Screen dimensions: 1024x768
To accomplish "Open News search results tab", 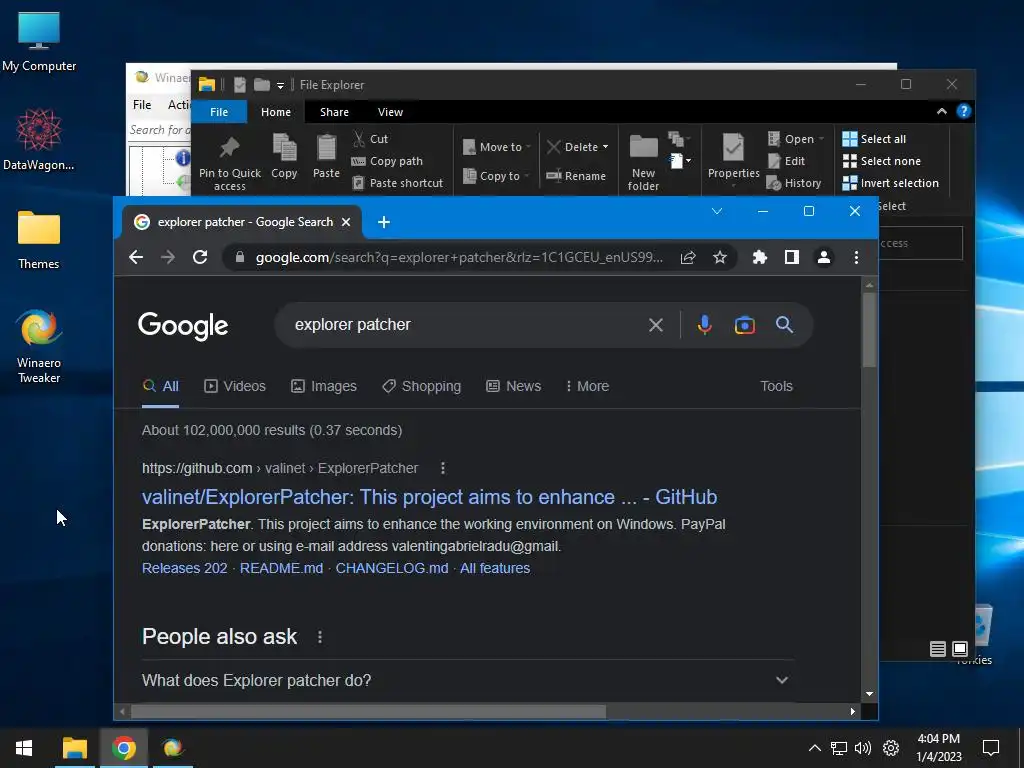I will (x=513, y=386).
